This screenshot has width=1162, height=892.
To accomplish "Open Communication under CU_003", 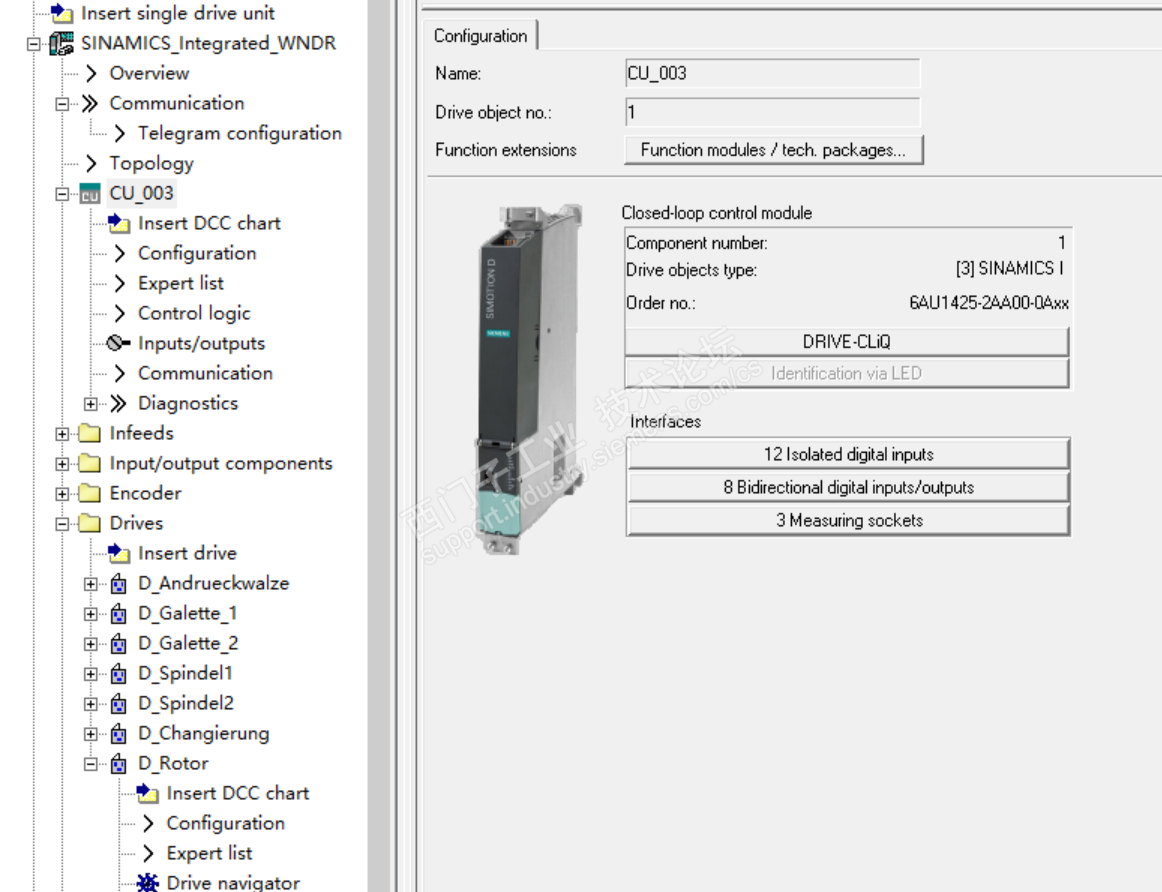I will (x=205, y=373).
